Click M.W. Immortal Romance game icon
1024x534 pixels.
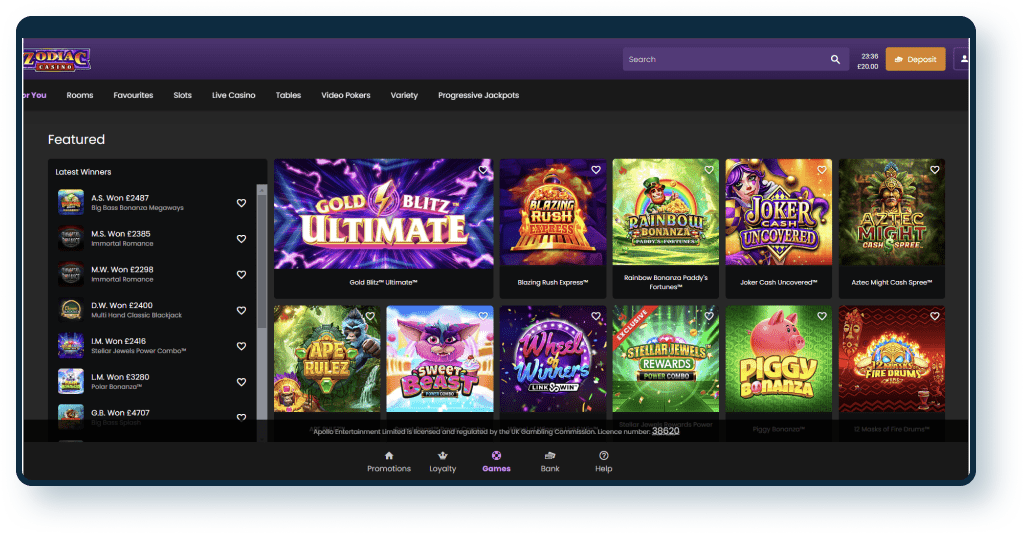click(71, 274)
